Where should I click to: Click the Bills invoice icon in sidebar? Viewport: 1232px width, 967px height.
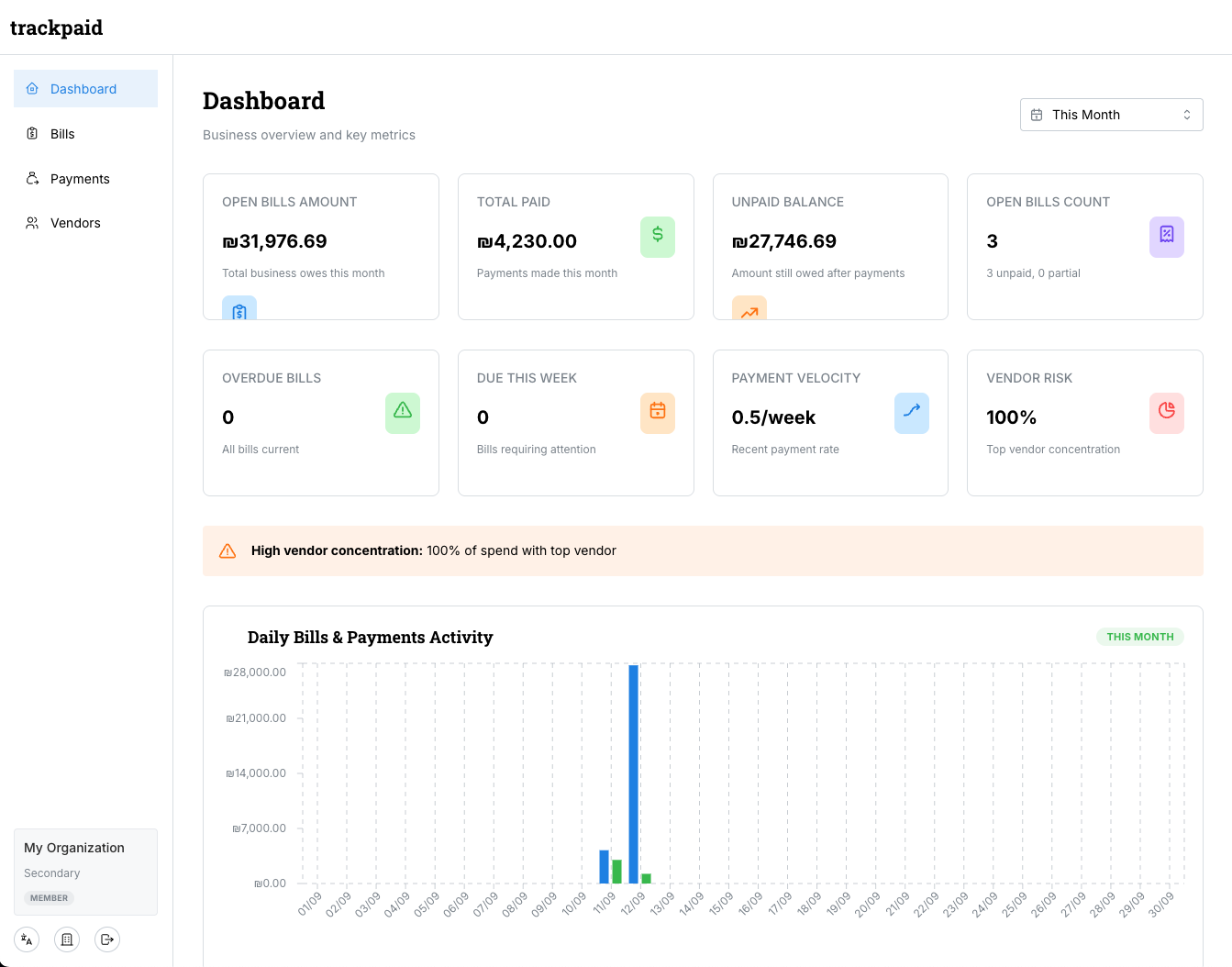pos(30,133)
